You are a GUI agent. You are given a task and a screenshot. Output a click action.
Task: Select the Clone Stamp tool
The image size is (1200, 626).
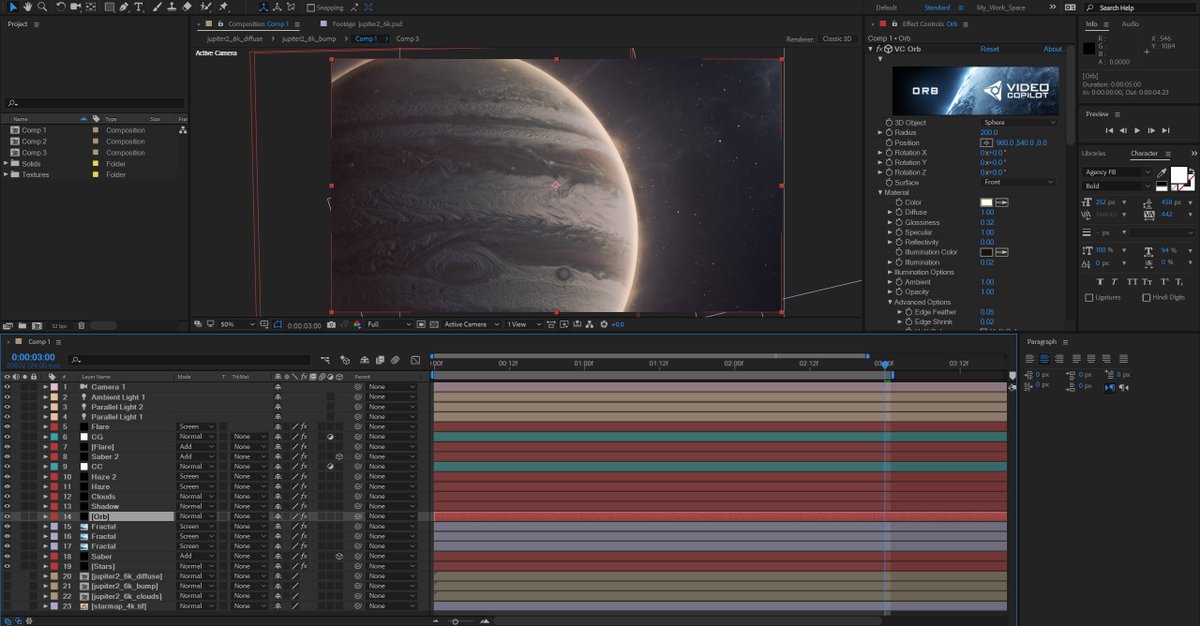171,7
